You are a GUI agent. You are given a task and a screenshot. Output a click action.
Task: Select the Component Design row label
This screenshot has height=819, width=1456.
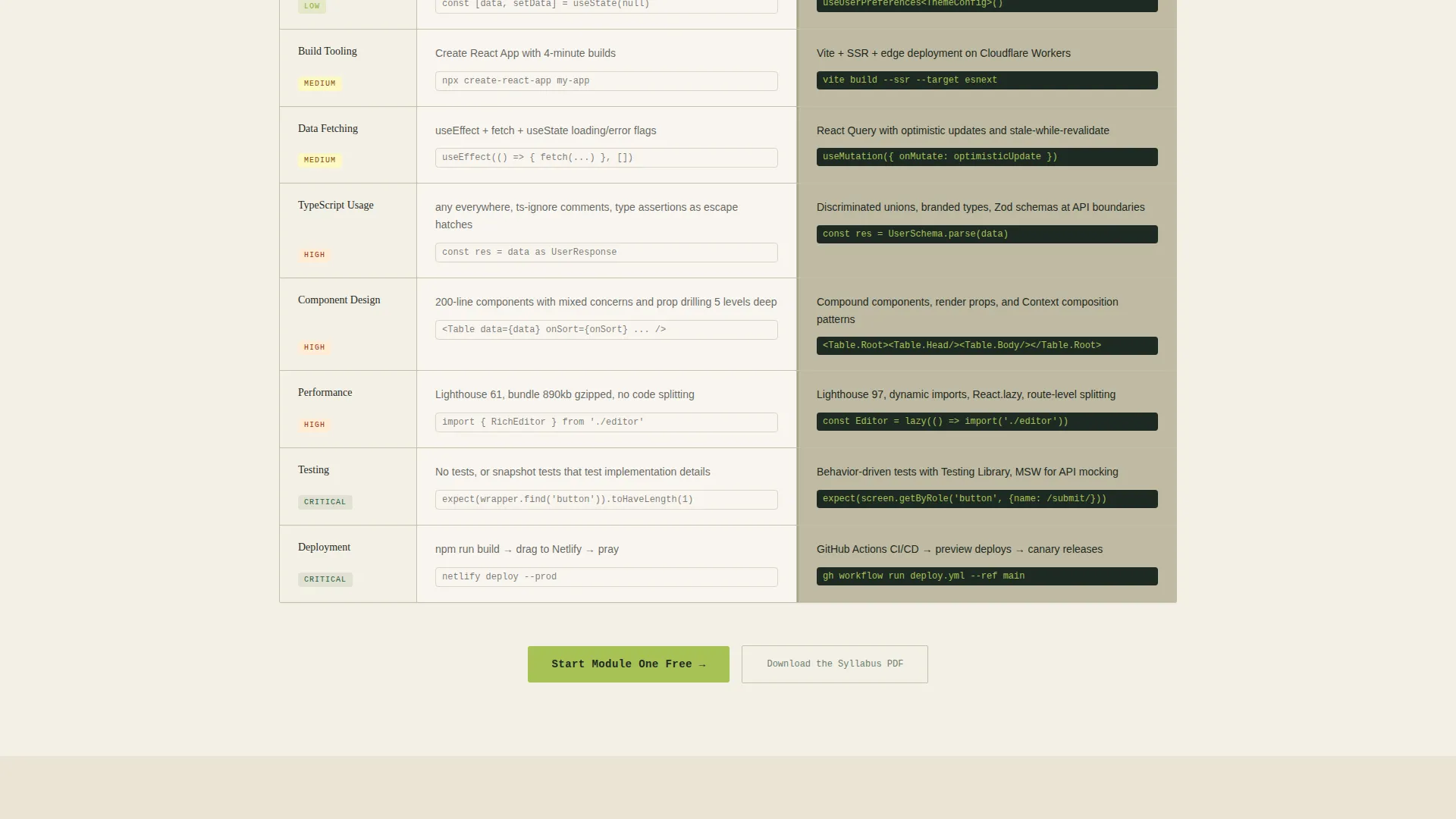[339, 300]
